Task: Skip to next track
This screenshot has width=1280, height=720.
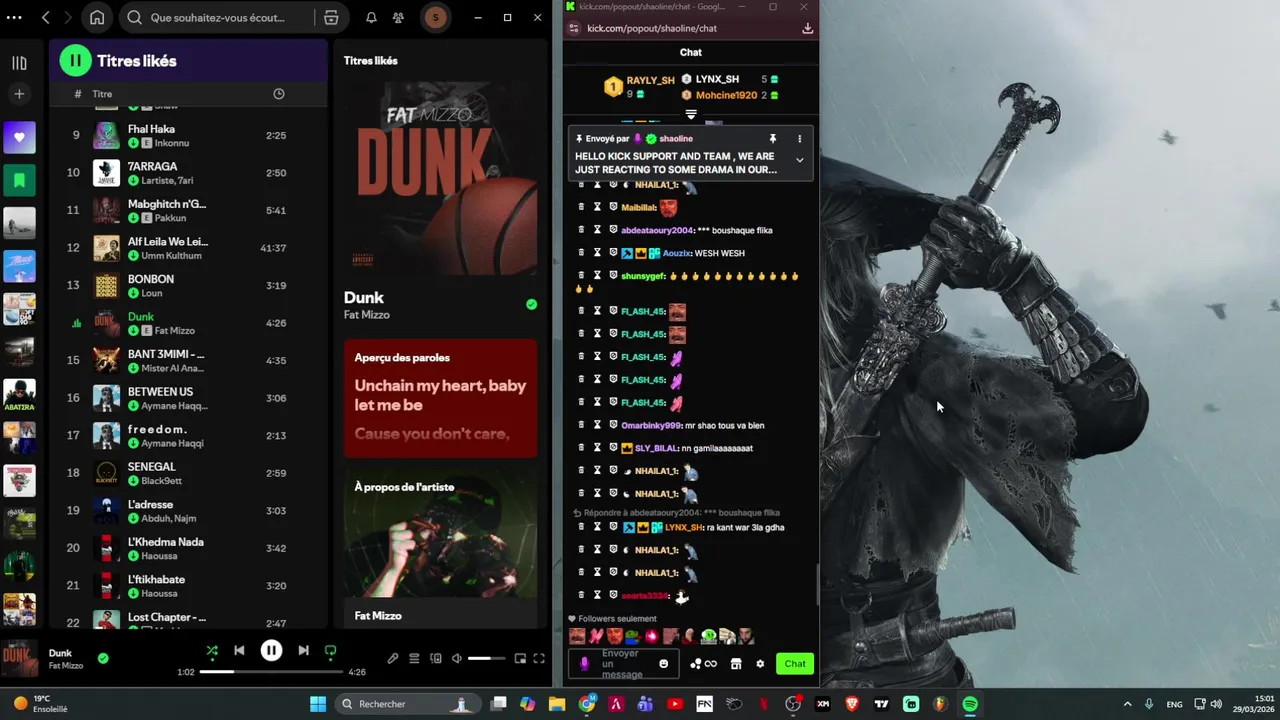Action: click(303, 650)
